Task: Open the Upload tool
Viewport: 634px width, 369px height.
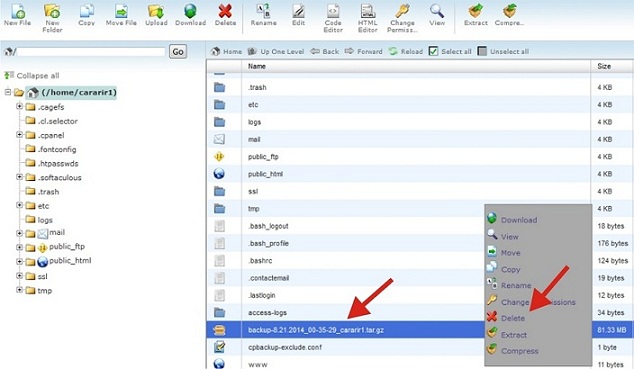Action: (156, 15)
